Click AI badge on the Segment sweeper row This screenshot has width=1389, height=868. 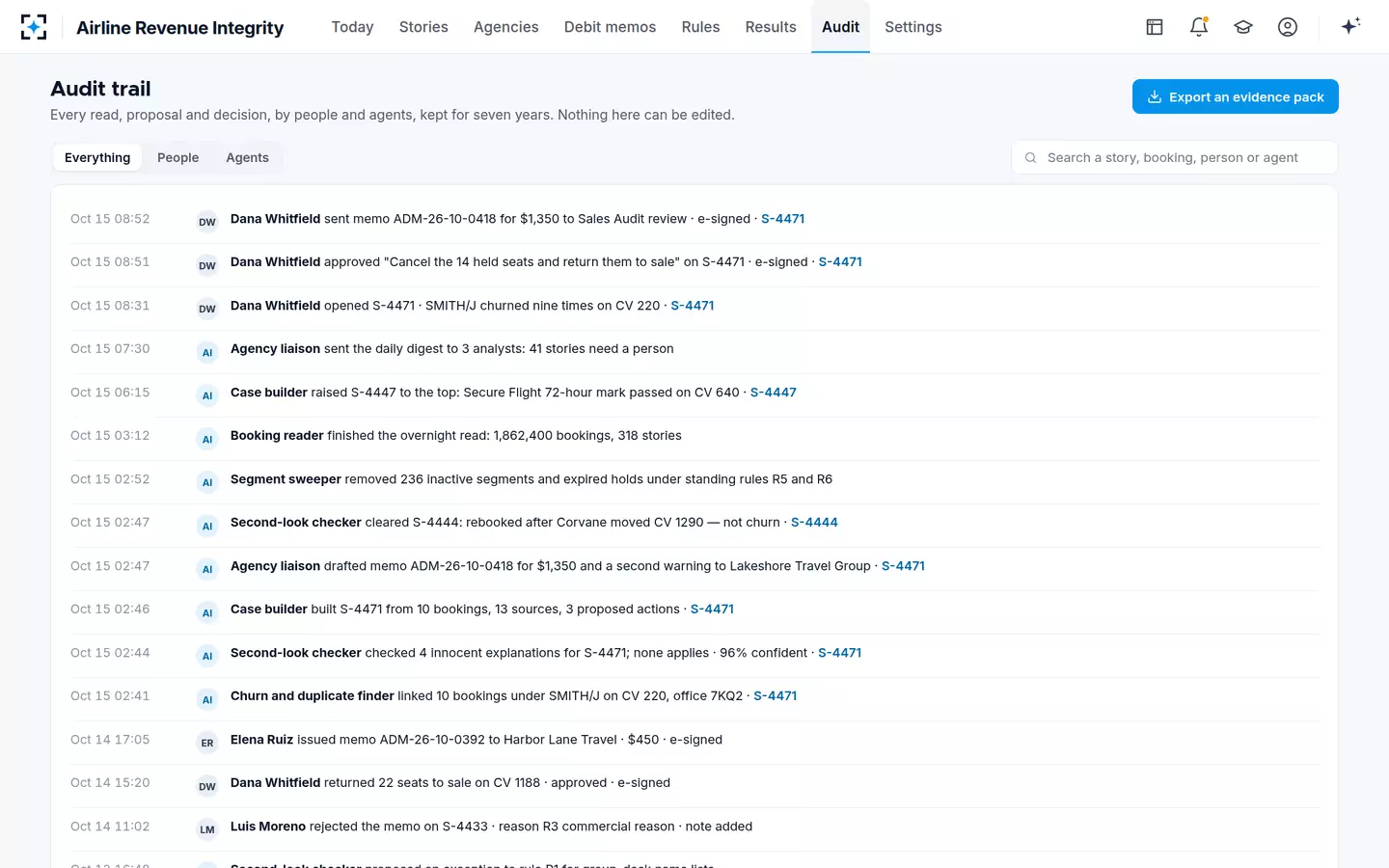pos(207,482)
